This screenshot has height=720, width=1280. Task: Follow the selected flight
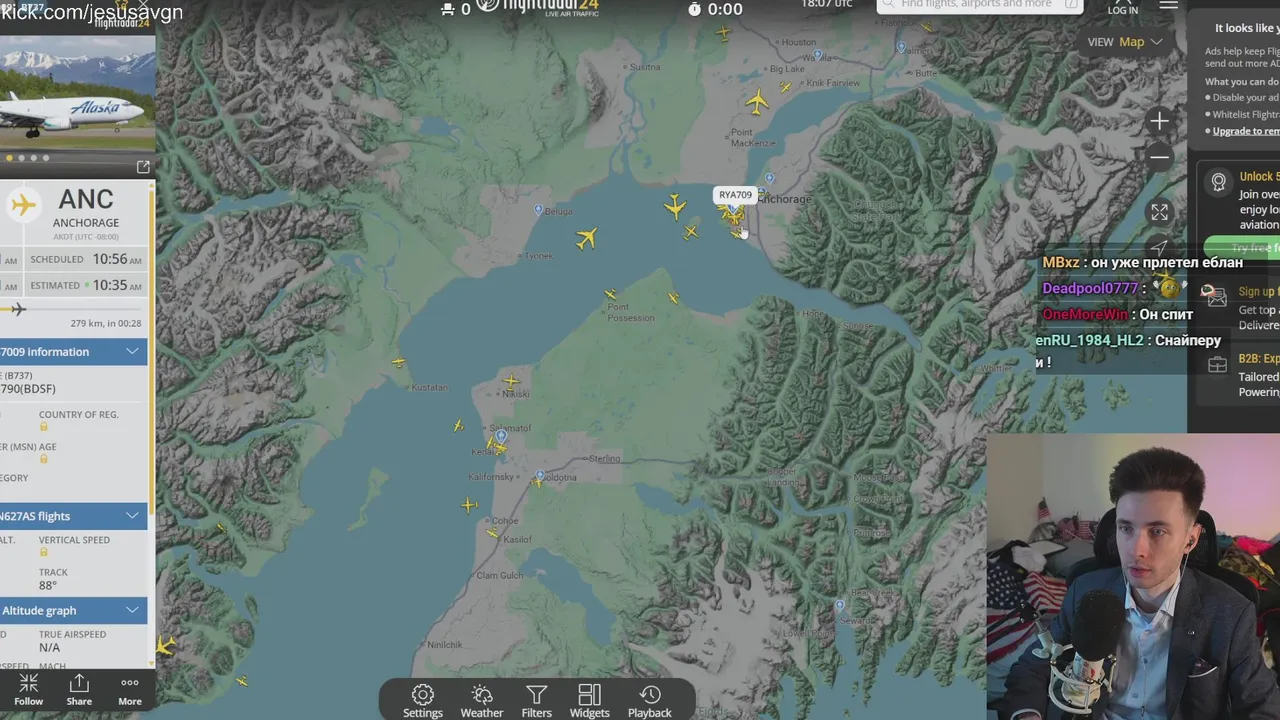pos(29,689)
